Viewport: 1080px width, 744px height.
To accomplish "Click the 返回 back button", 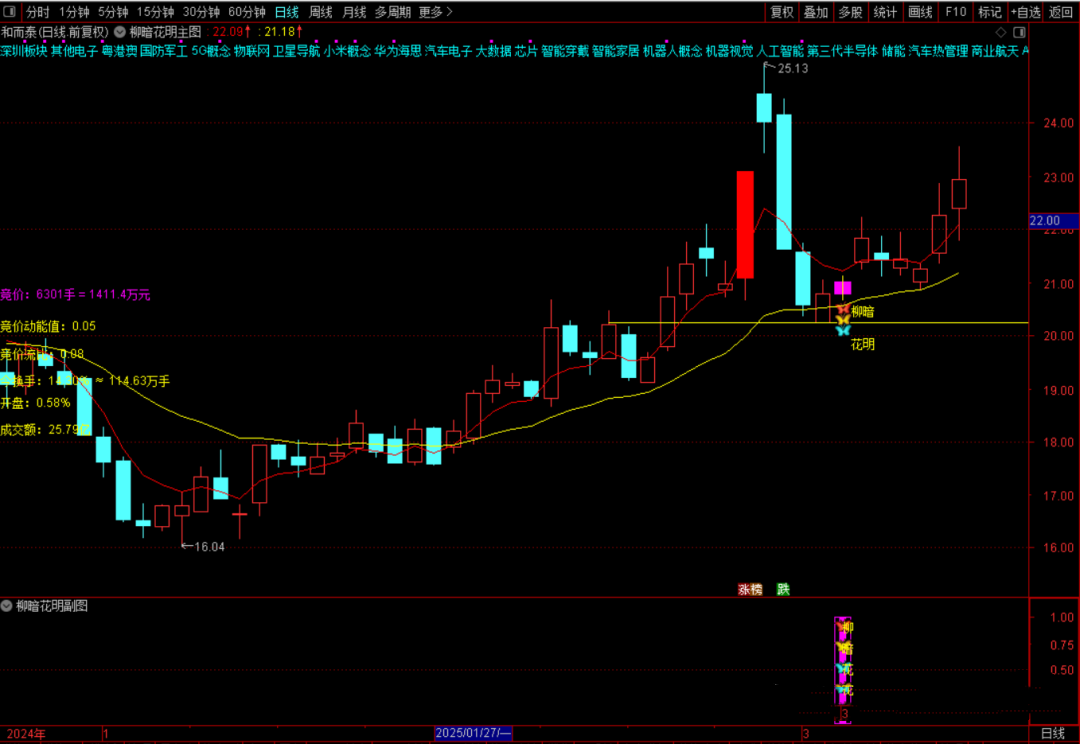I will tap(1061, 12).
